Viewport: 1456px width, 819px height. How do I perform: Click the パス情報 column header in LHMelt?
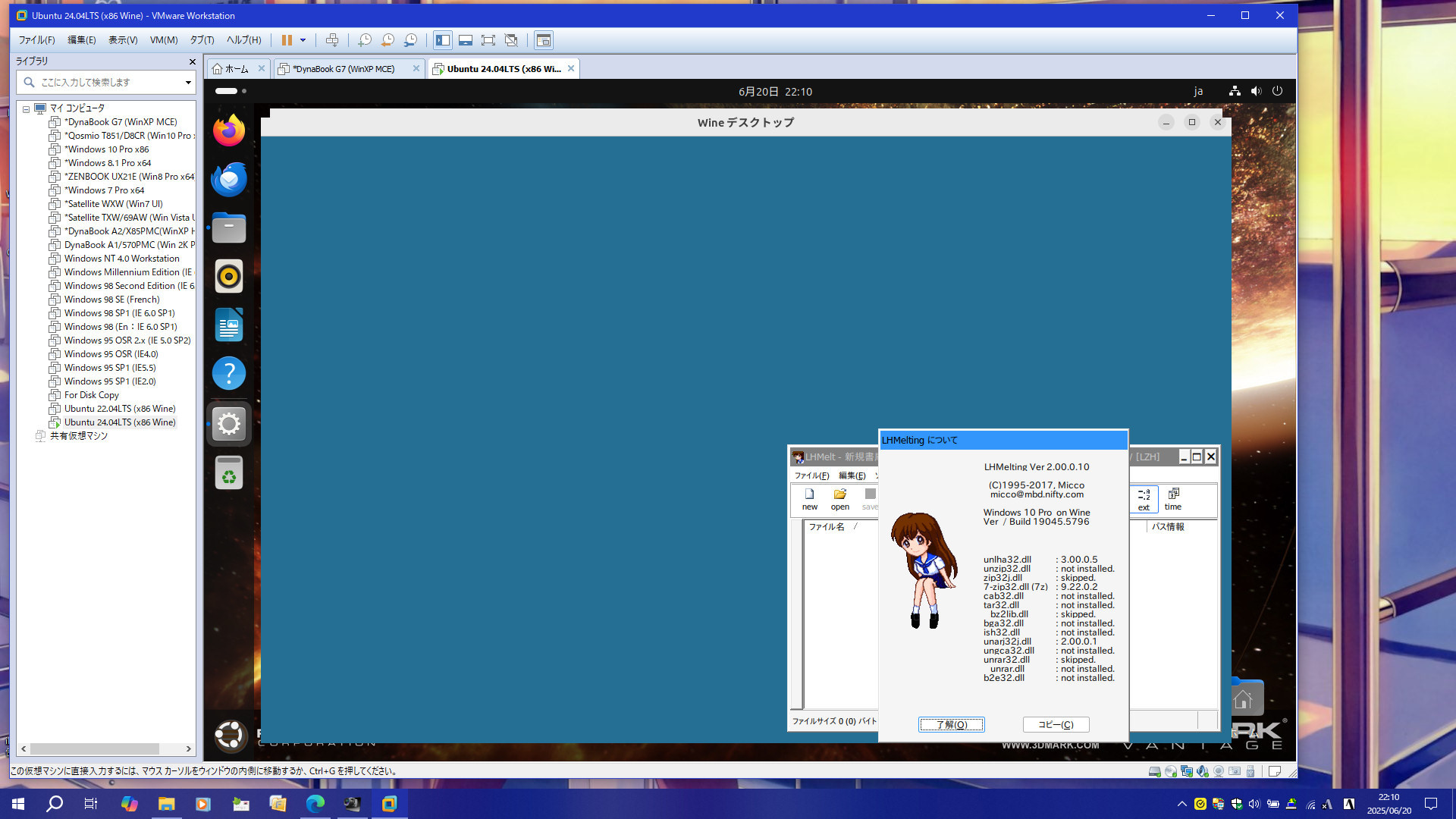[x=1168, y=527]
